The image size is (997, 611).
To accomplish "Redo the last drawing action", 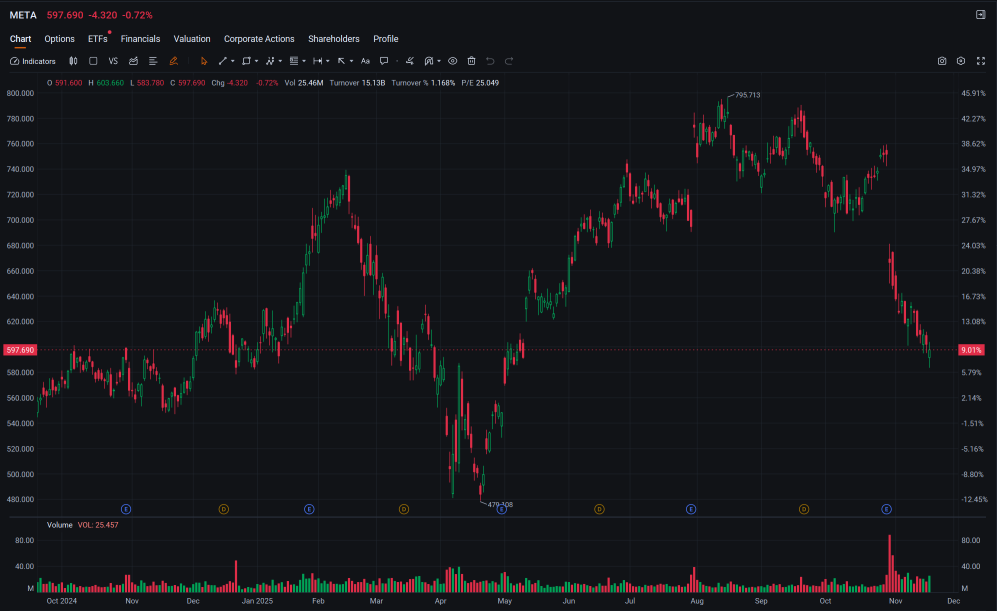I will (x=509, y=61).
